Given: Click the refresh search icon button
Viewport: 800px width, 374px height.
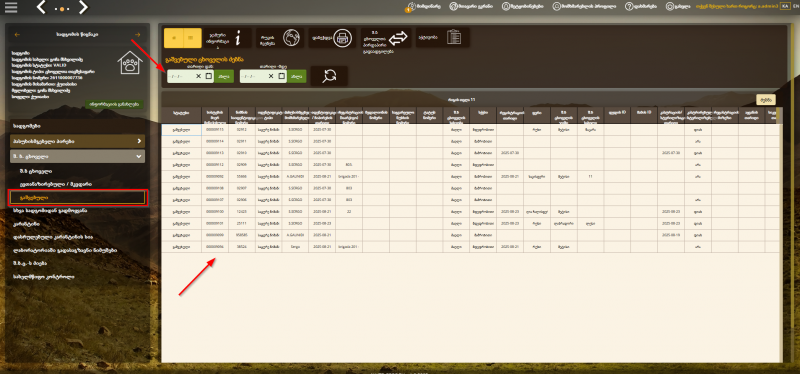Looking at the screenshot, I should (x=330, y=76).
